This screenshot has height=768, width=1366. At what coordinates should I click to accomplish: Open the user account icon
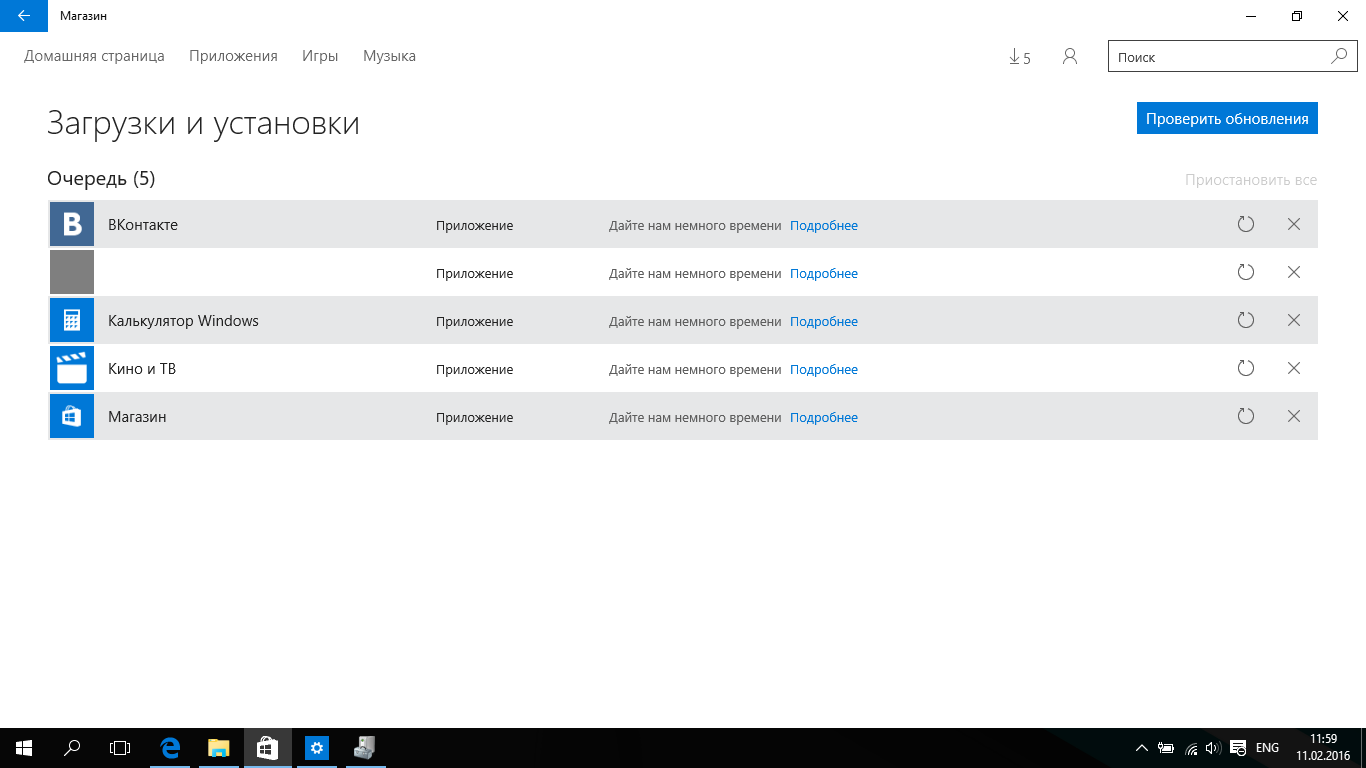[1070, 57]
